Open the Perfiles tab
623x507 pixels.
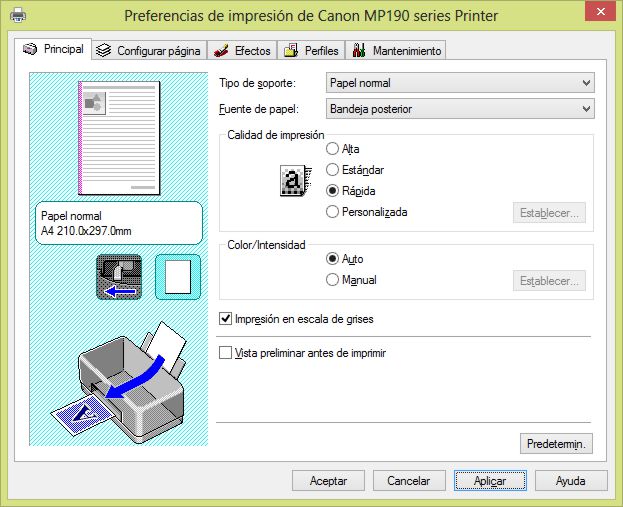(311, 50)
